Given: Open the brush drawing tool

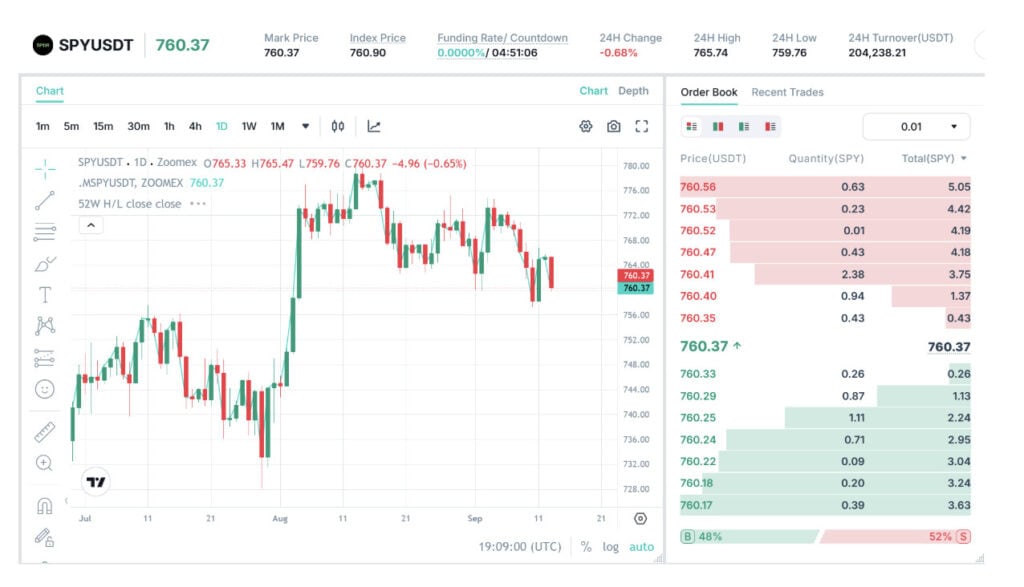Looking at the screenshot, I should [x=45, y=264].
